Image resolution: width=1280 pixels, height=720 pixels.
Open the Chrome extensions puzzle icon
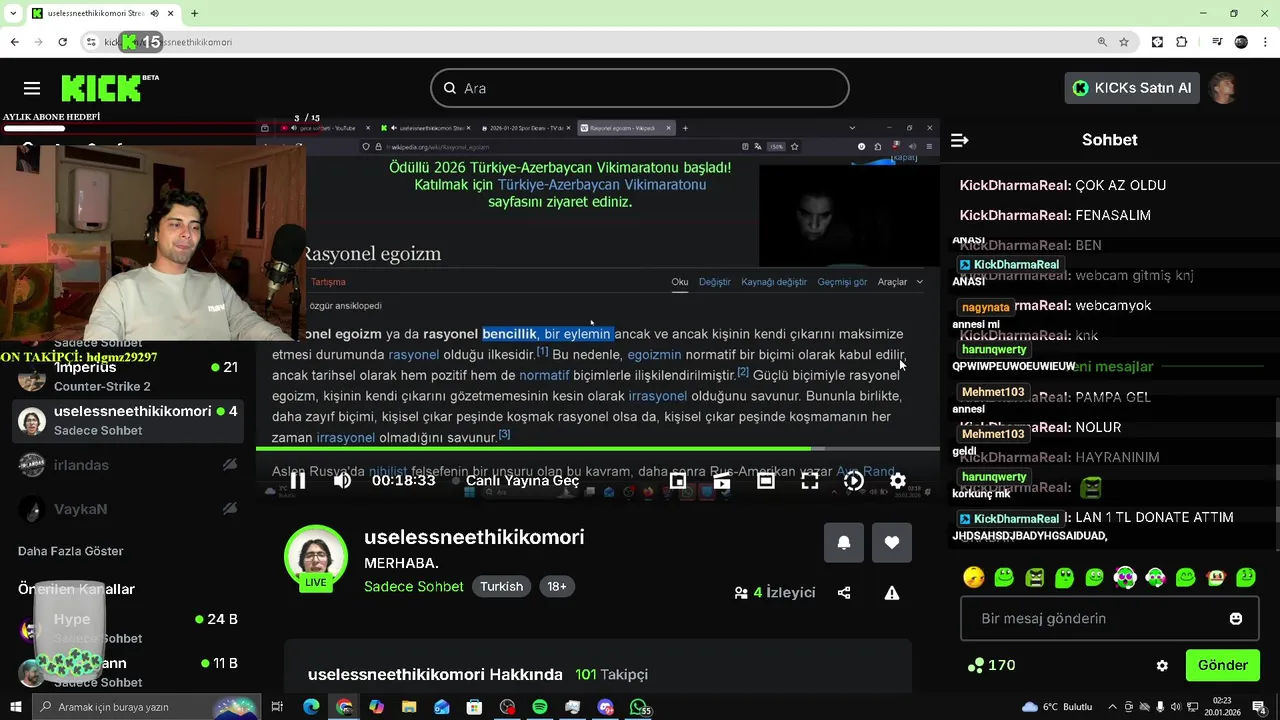tap(1182, 42)
